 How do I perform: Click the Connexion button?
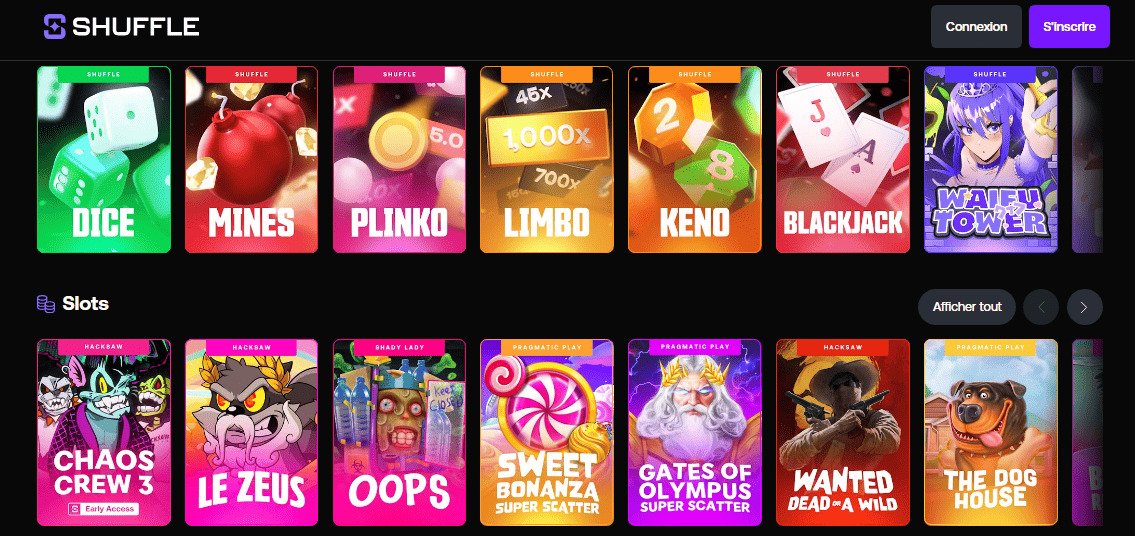[976, 27]
